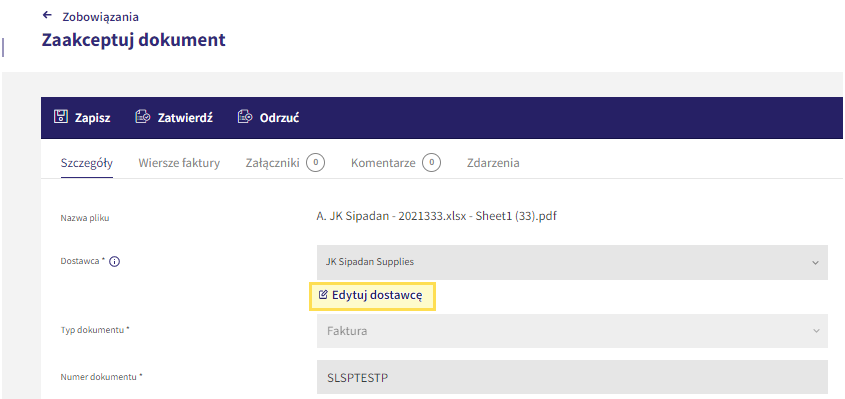This screenshot has width=845, height=399.
Task: Open the Zdarzenia tab
Action: 493,163
